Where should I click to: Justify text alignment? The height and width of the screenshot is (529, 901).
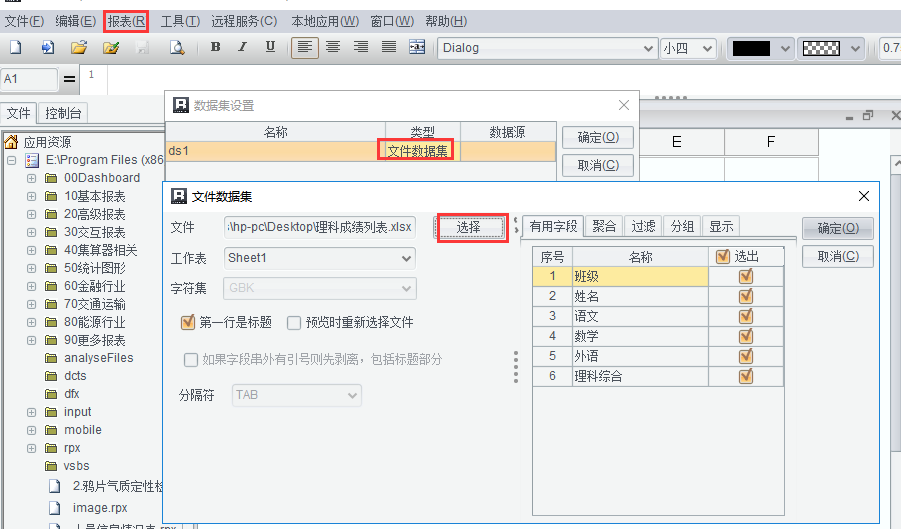coord(389,47)
